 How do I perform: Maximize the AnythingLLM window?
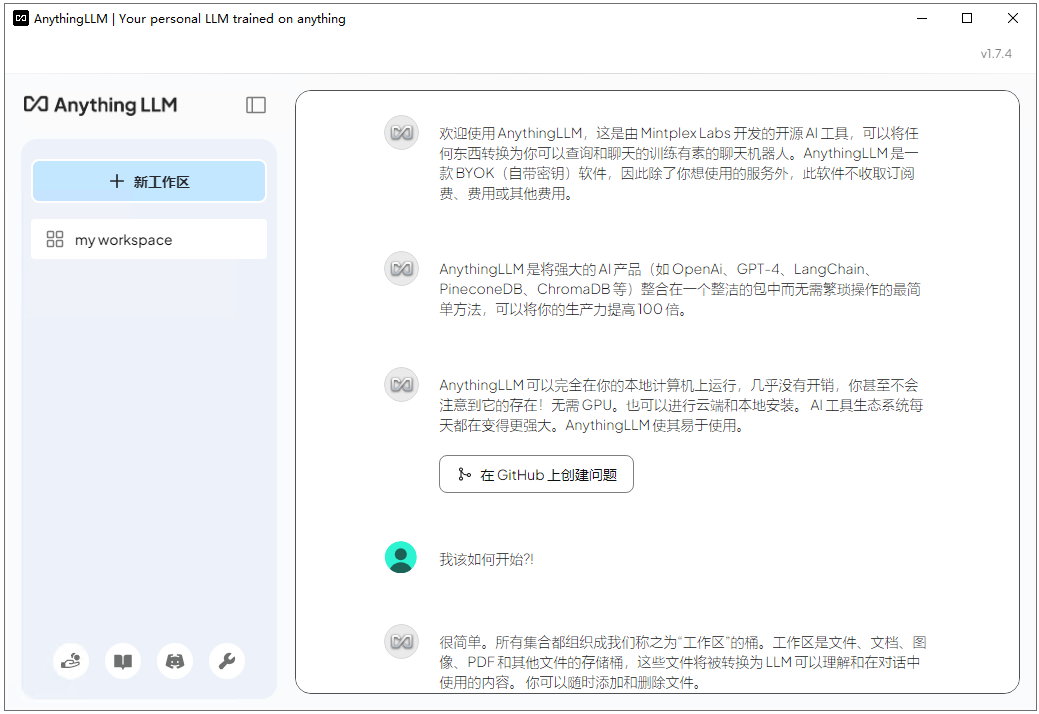[x=967, y=19]
